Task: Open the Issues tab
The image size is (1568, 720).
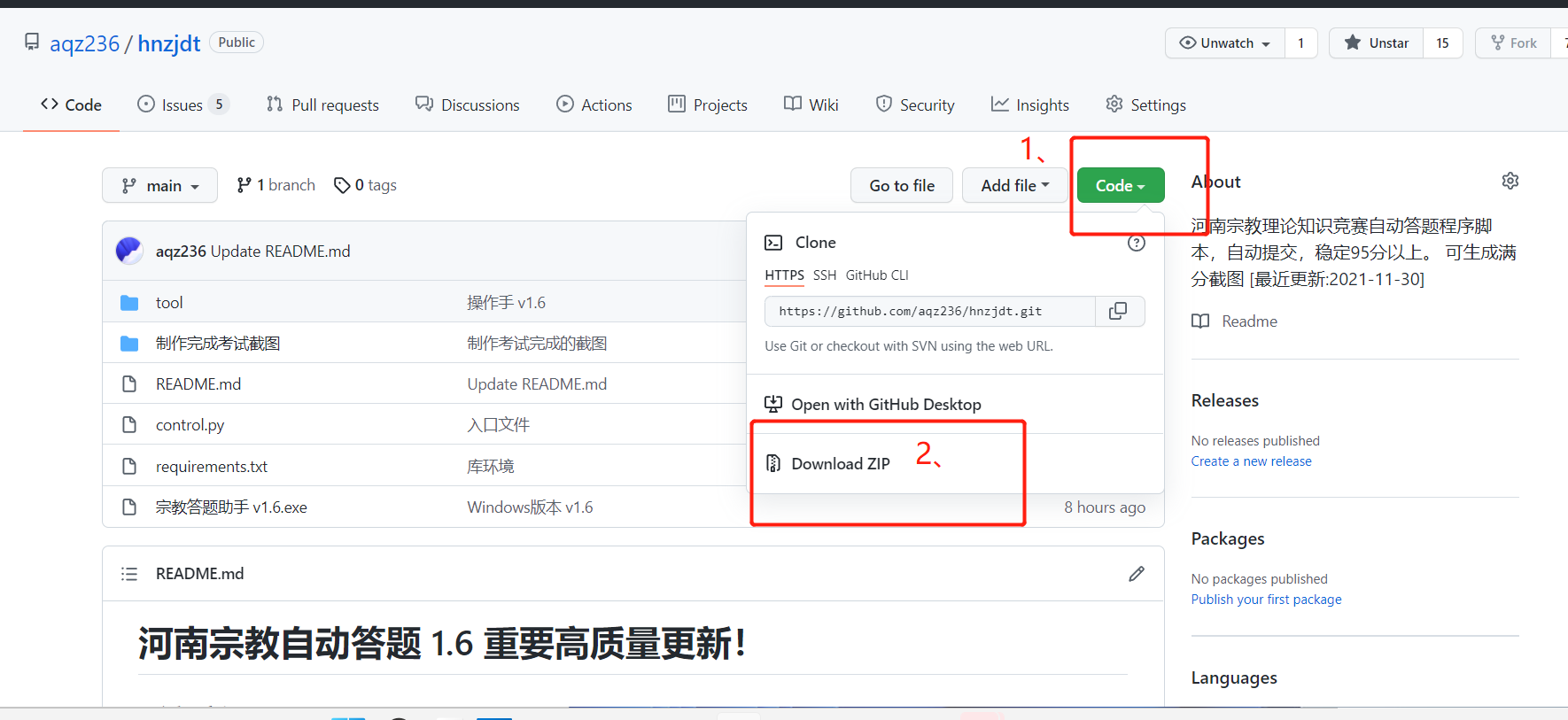Action: 183,105
